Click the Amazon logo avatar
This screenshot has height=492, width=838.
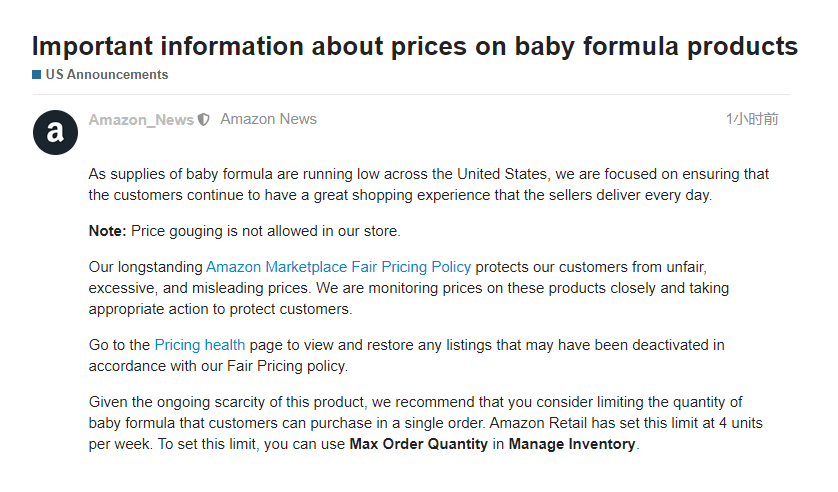point(55,132)
